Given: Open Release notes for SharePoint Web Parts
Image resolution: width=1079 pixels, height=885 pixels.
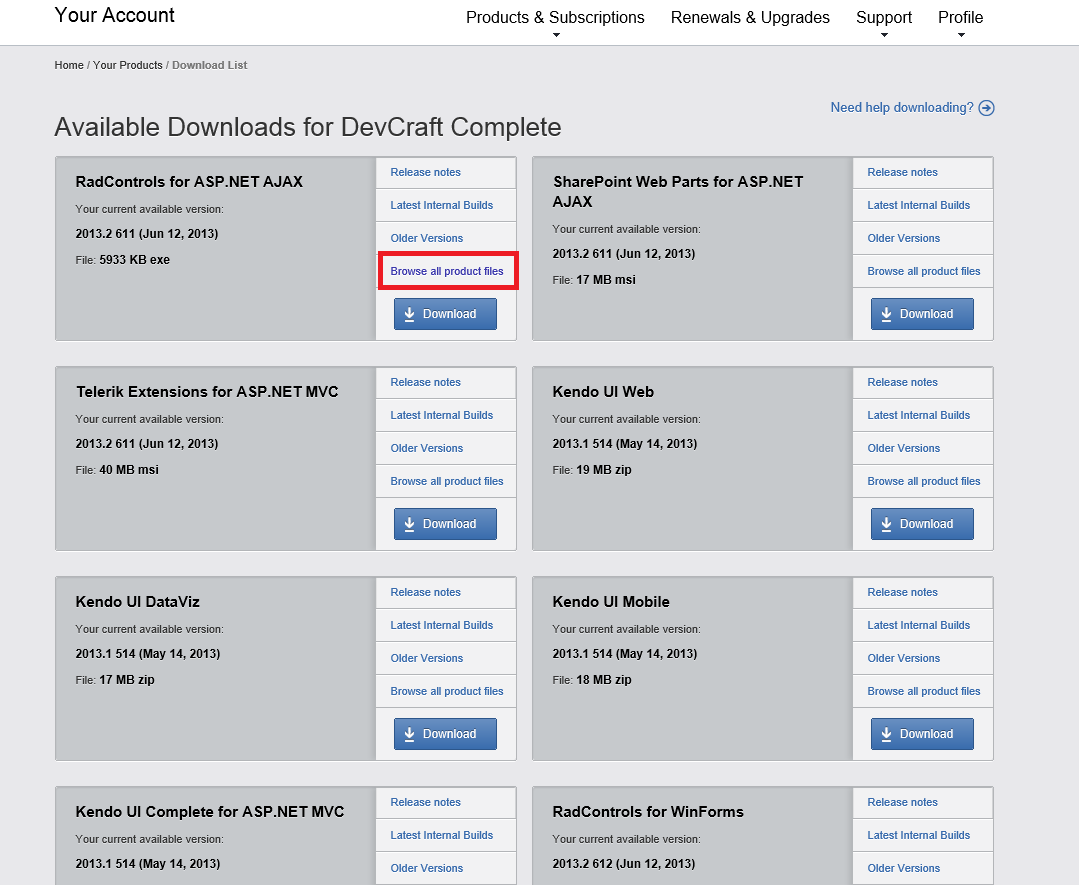Looking at the screenshot, I should [x=902, y=173].
